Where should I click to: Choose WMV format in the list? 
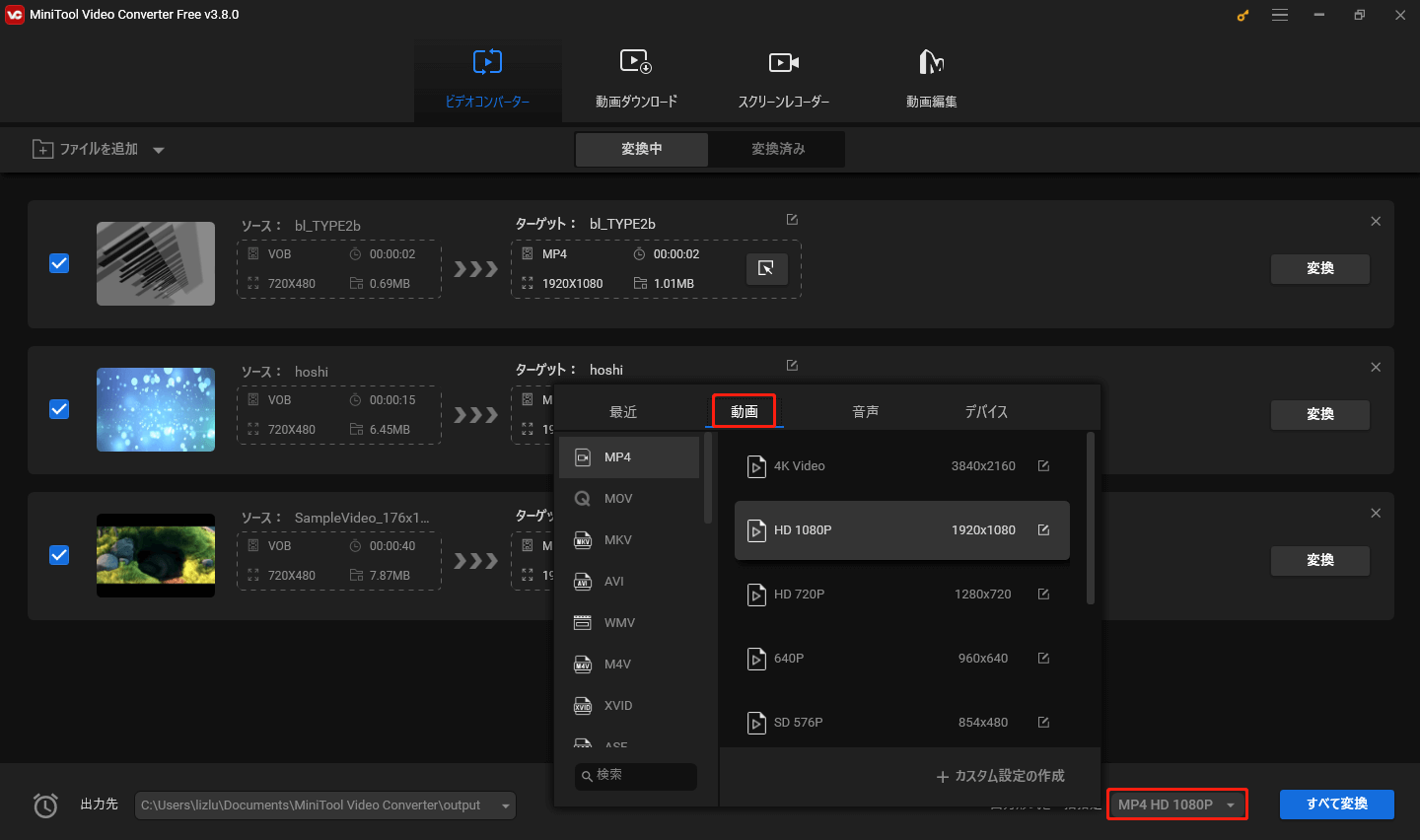point(629,623)
